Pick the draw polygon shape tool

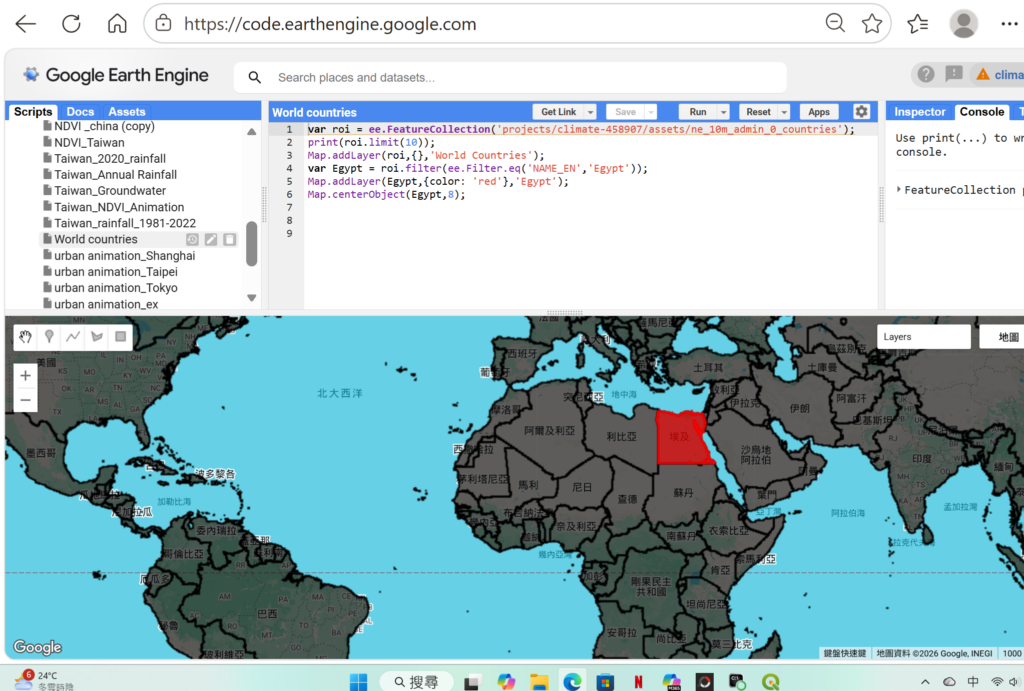coord(97,337)
